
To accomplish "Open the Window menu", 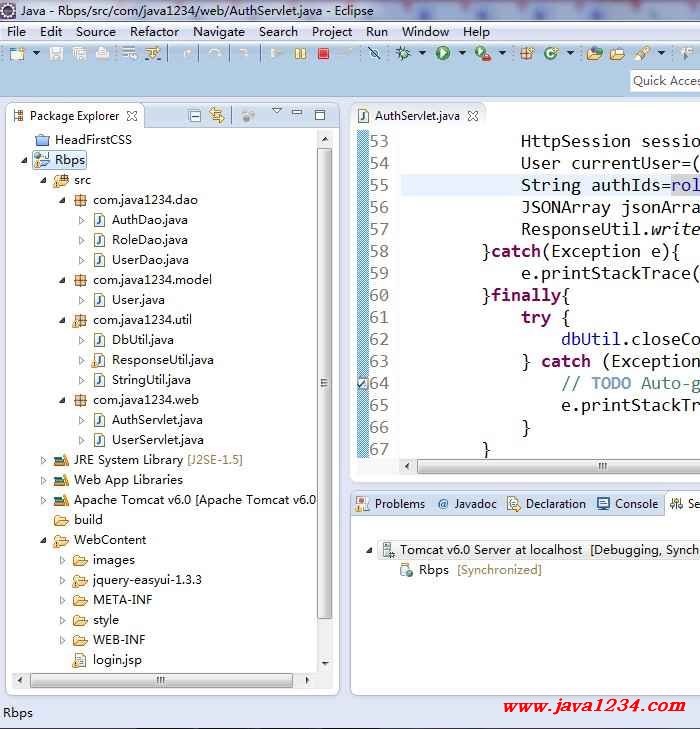I will (x=425, y=32).
